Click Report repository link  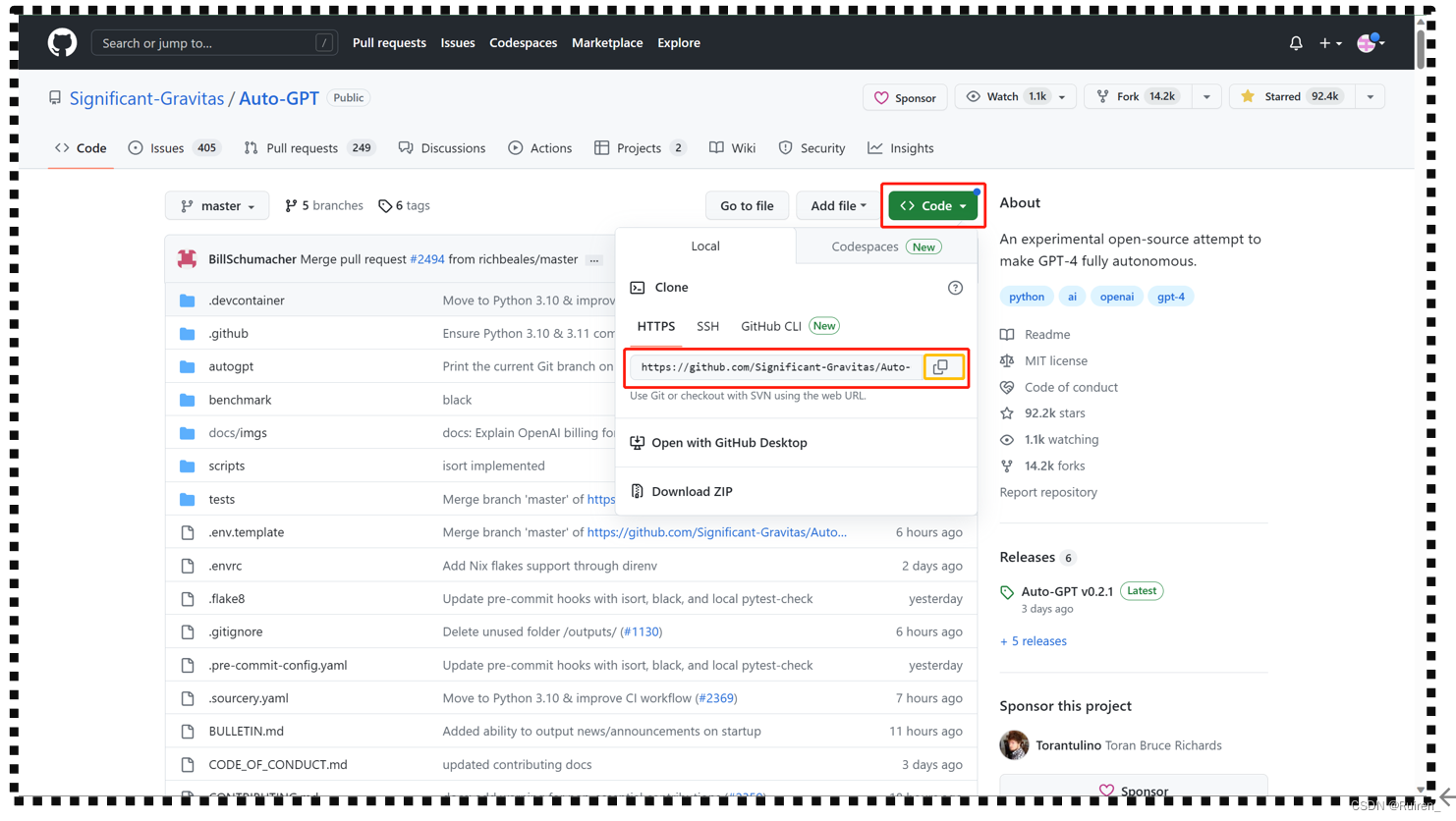[1048, 492]
